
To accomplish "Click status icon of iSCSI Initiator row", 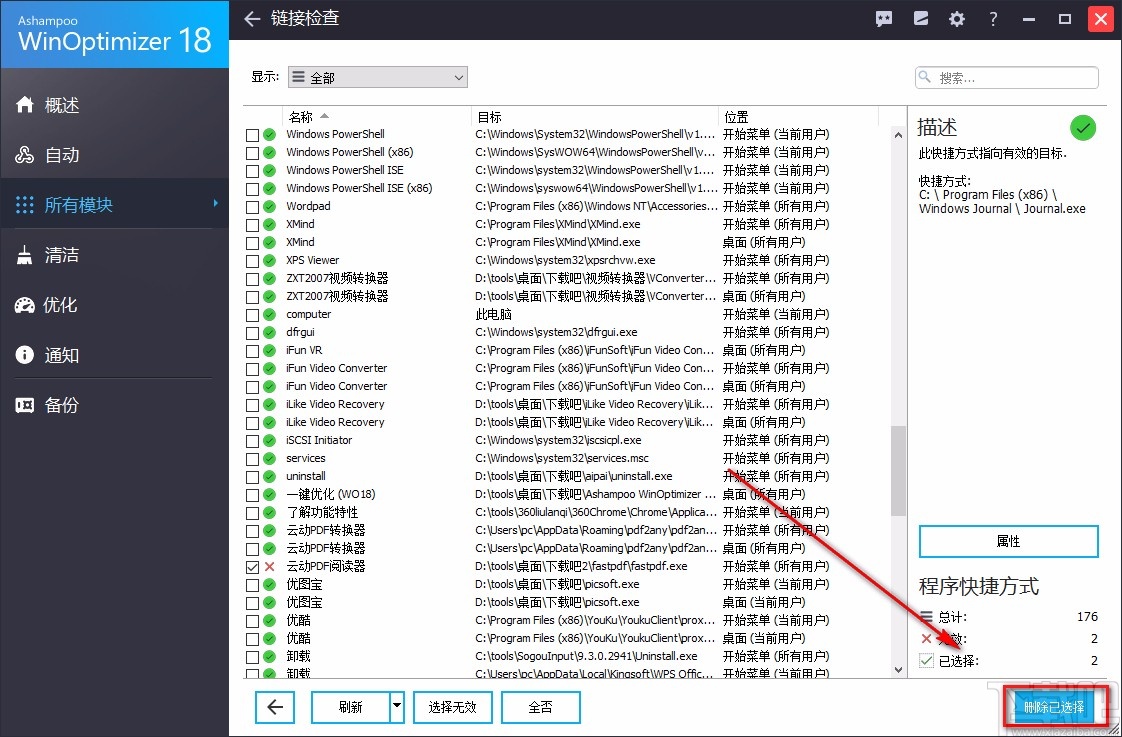I will (x=269, y=441).
